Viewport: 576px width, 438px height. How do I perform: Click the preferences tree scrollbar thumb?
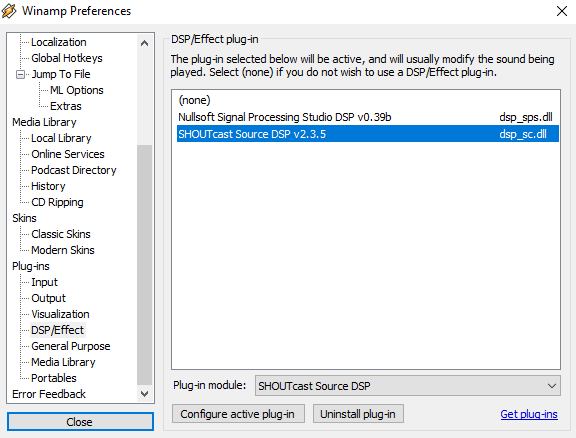(x=144, y=265)
